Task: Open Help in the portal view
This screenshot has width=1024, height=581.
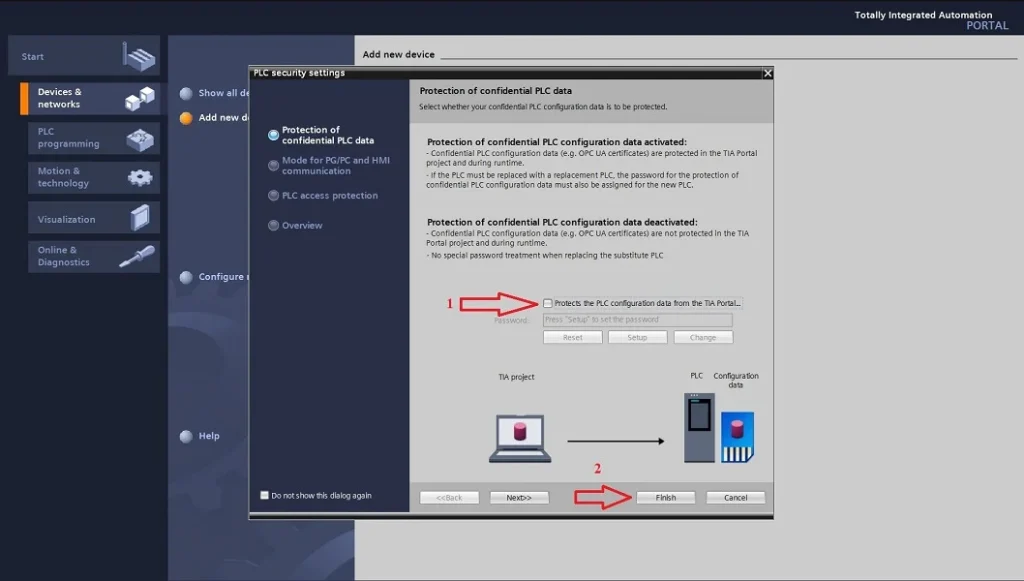Action: click(x=208, y=436)
